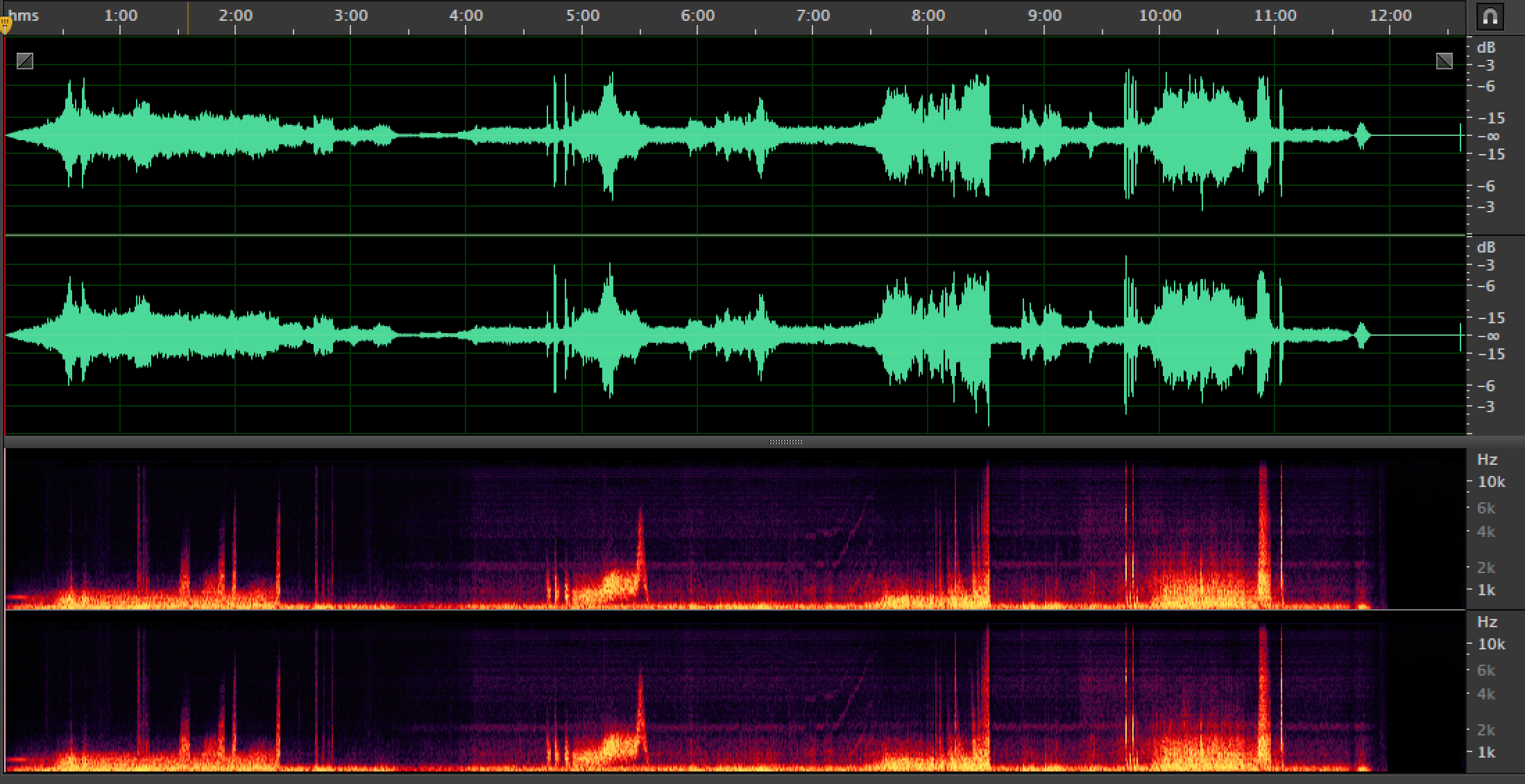Click the divider grip between waveform and spectrogram
Viewport: 1525px width, 784px height.
(x=785, y=442)
